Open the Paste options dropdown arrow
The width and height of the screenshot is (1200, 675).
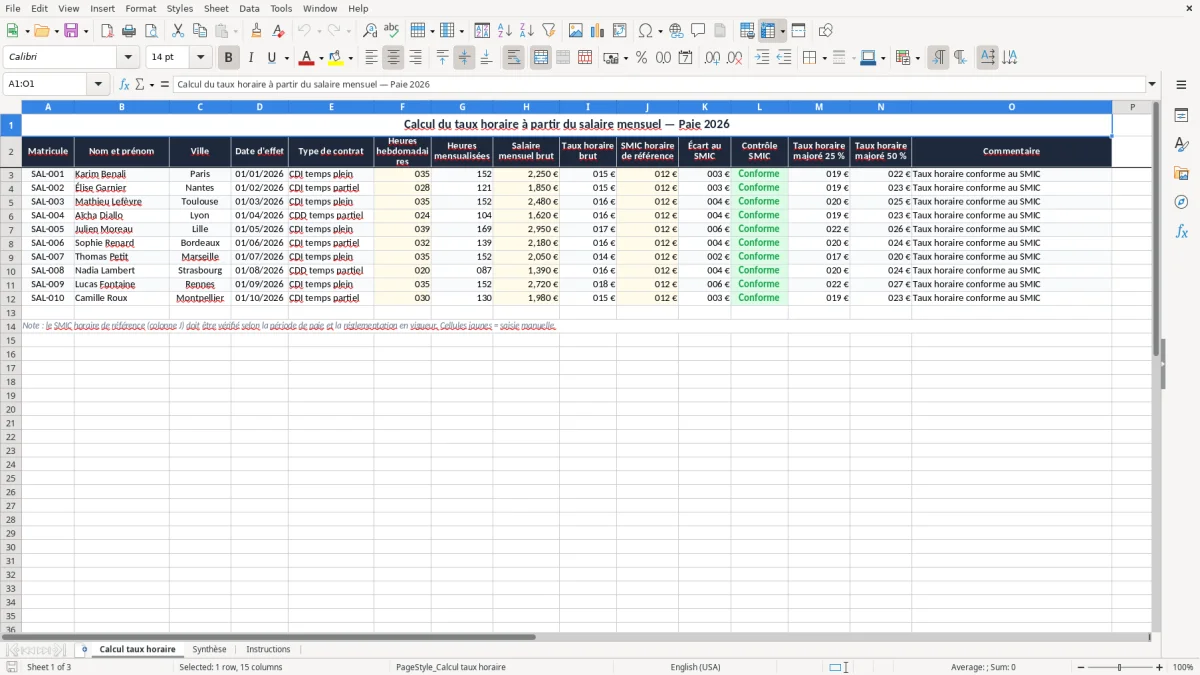(236, 31)
